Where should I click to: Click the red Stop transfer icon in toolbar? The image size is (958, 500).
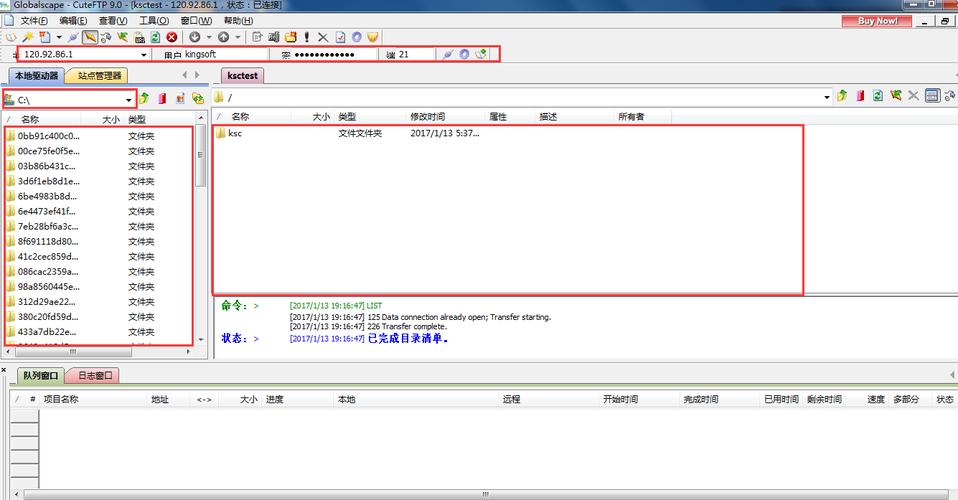(172, 37)
